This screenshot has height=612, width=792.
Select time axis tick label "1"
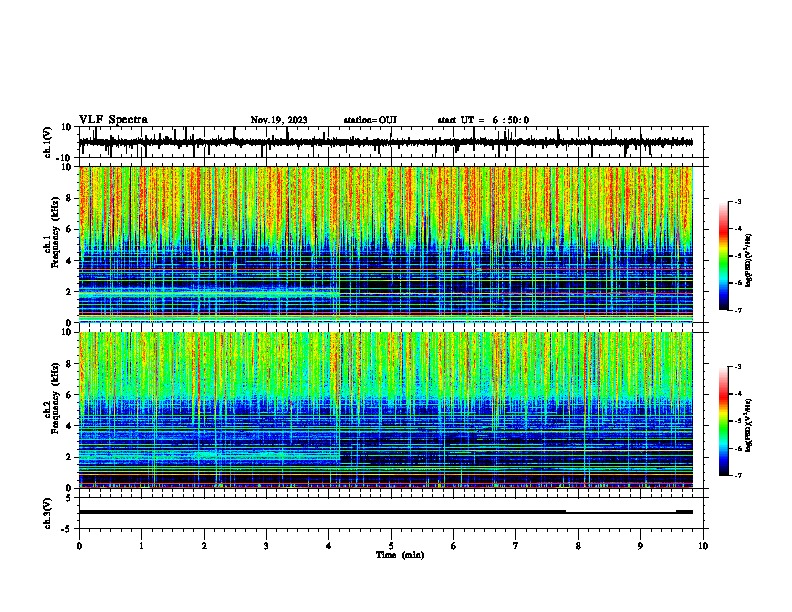click(x=142, y=546)
